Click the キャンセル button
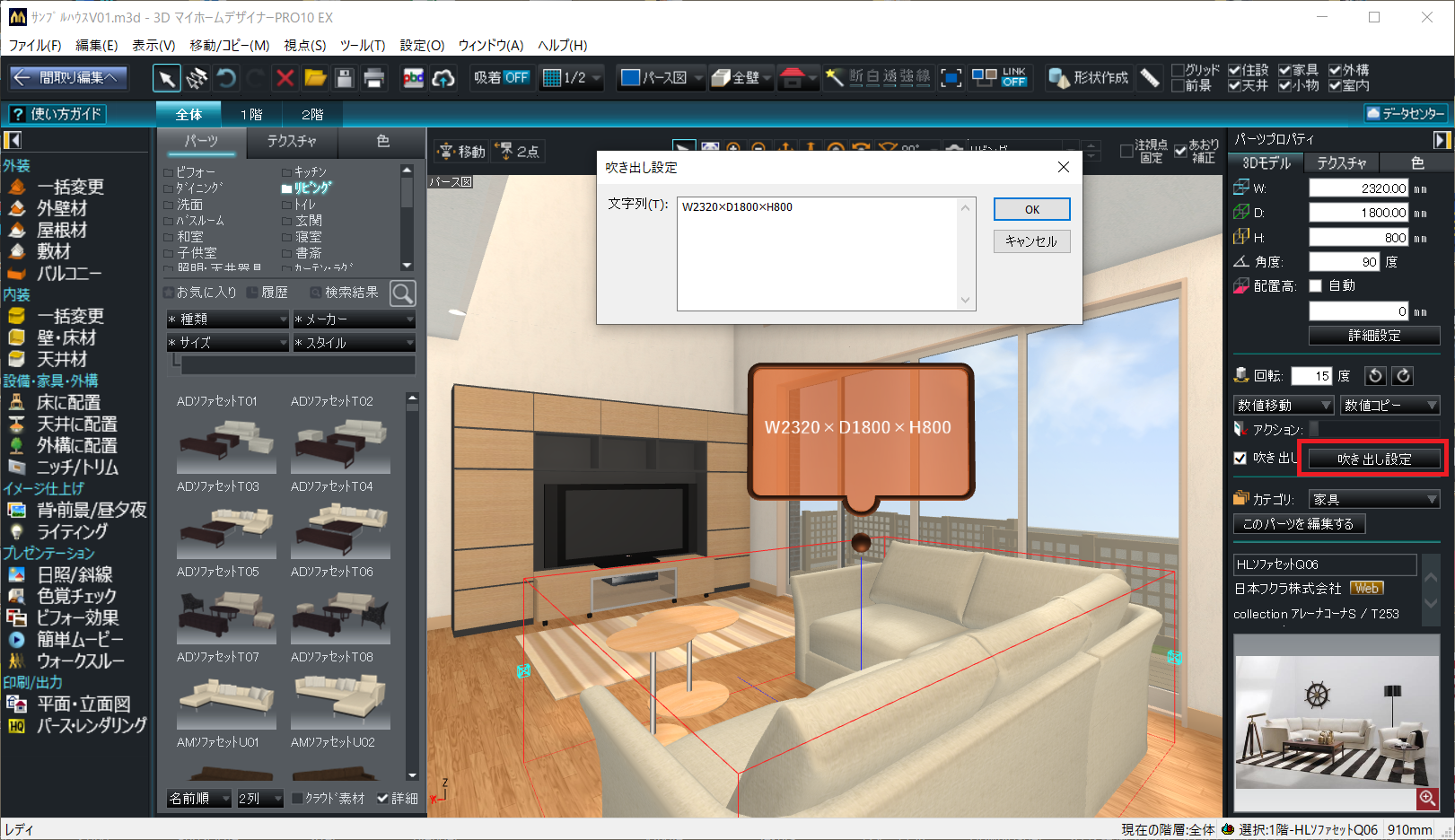This screenshot has height=840, width=1455. [1031, 241]
